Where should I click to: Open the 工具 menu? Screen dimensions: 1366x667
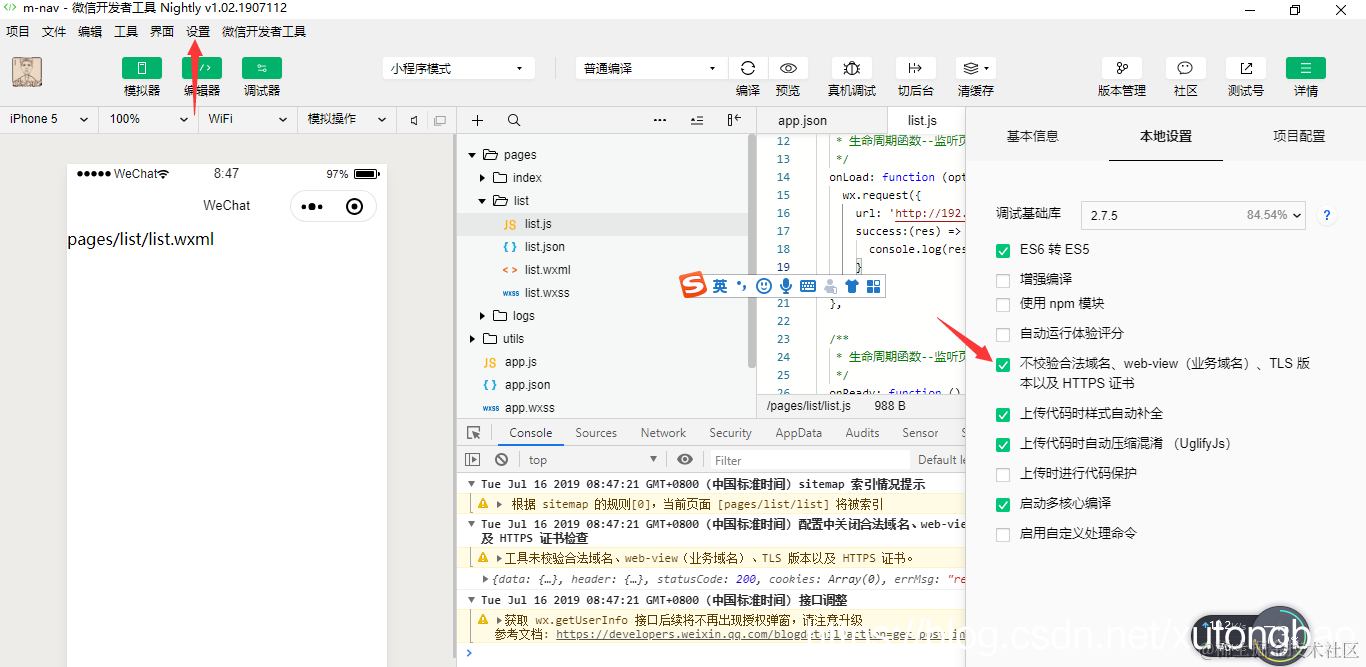pos(126,31)
